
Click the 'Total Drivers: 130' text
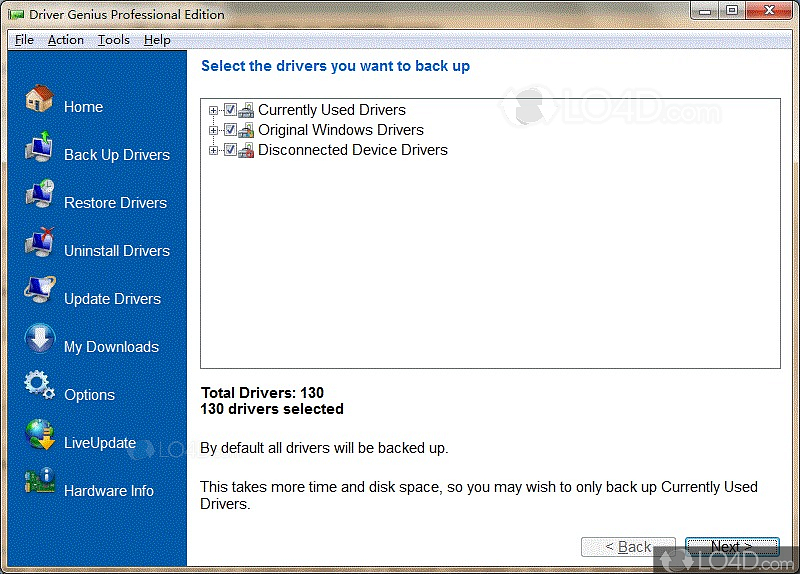(262, 392)
